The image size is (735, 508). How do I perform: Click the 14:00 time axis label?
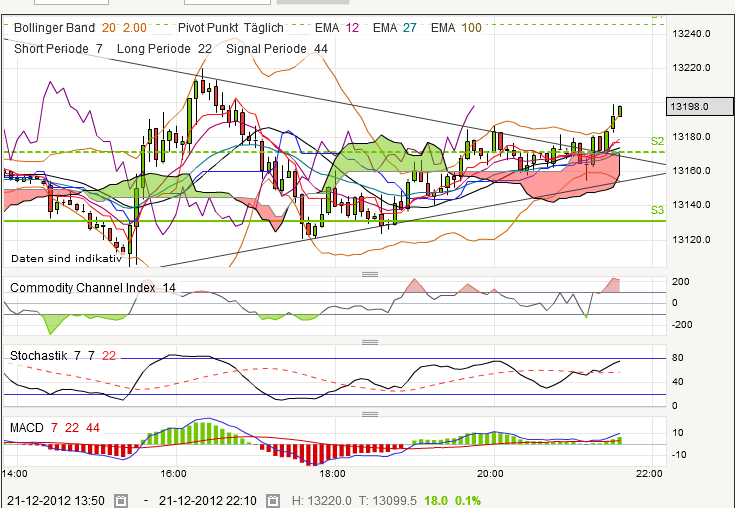[15, 473]
